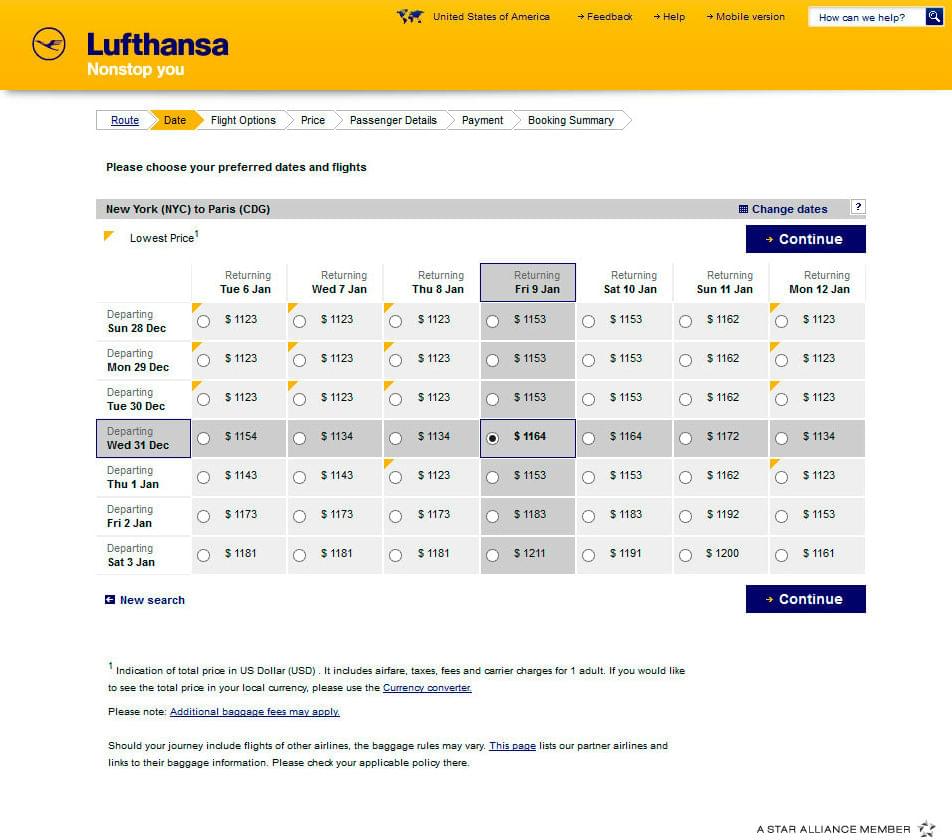Click the Returning Sat 10 Jan column header
952x840 pixels.
pyautogui.click(x=624, y=282)
